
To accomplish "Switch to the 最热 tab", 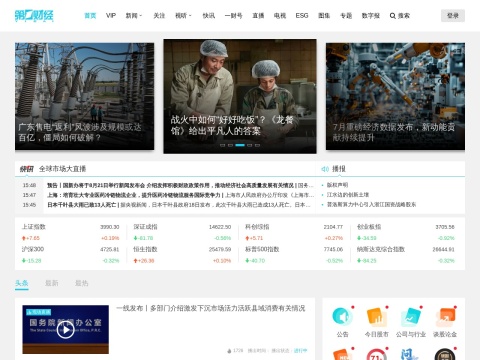I will (x=82, y=283).
